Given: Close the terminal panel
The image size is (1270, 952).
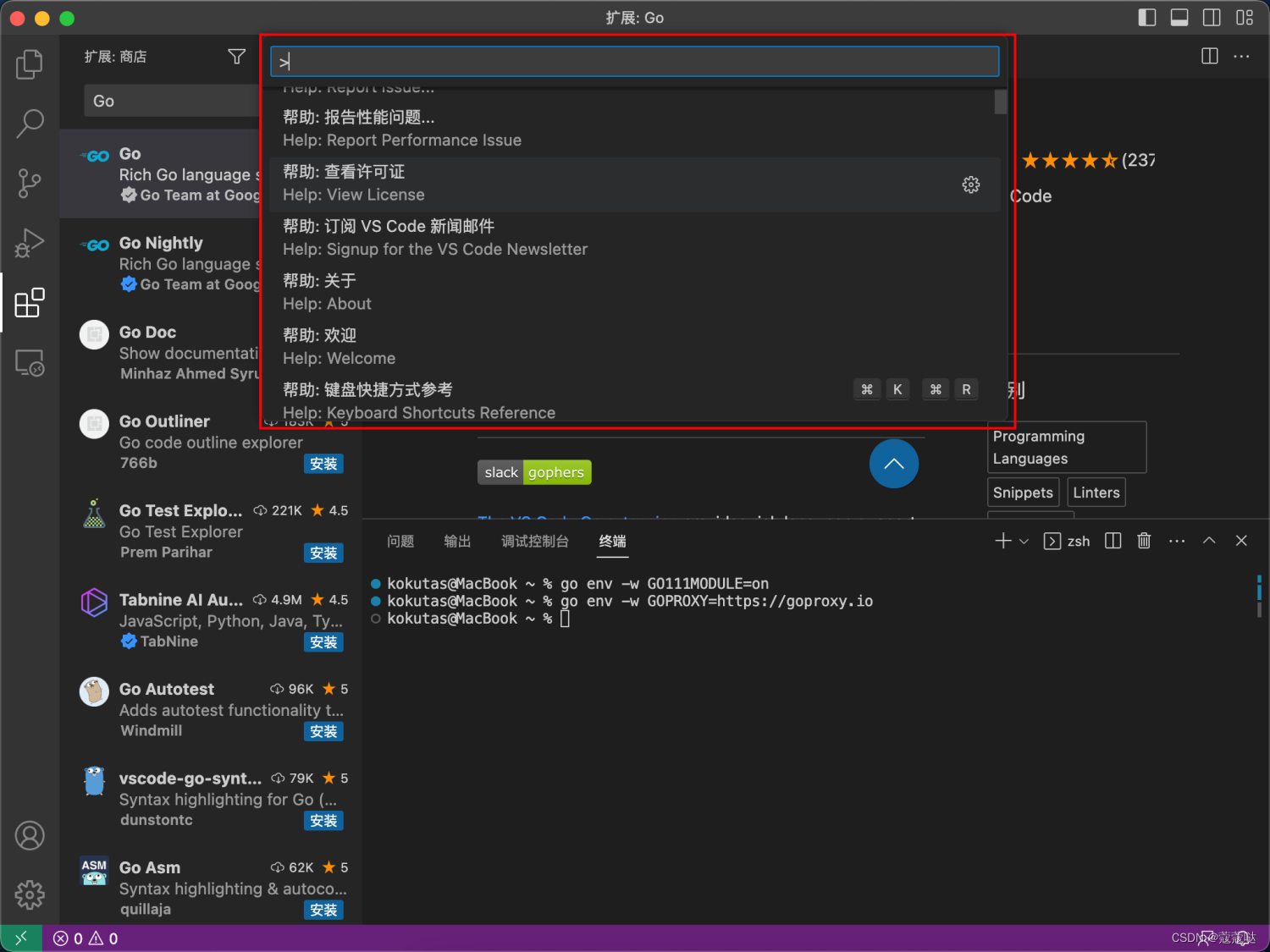Looking at the screenshot, I should coord(1241,541).
